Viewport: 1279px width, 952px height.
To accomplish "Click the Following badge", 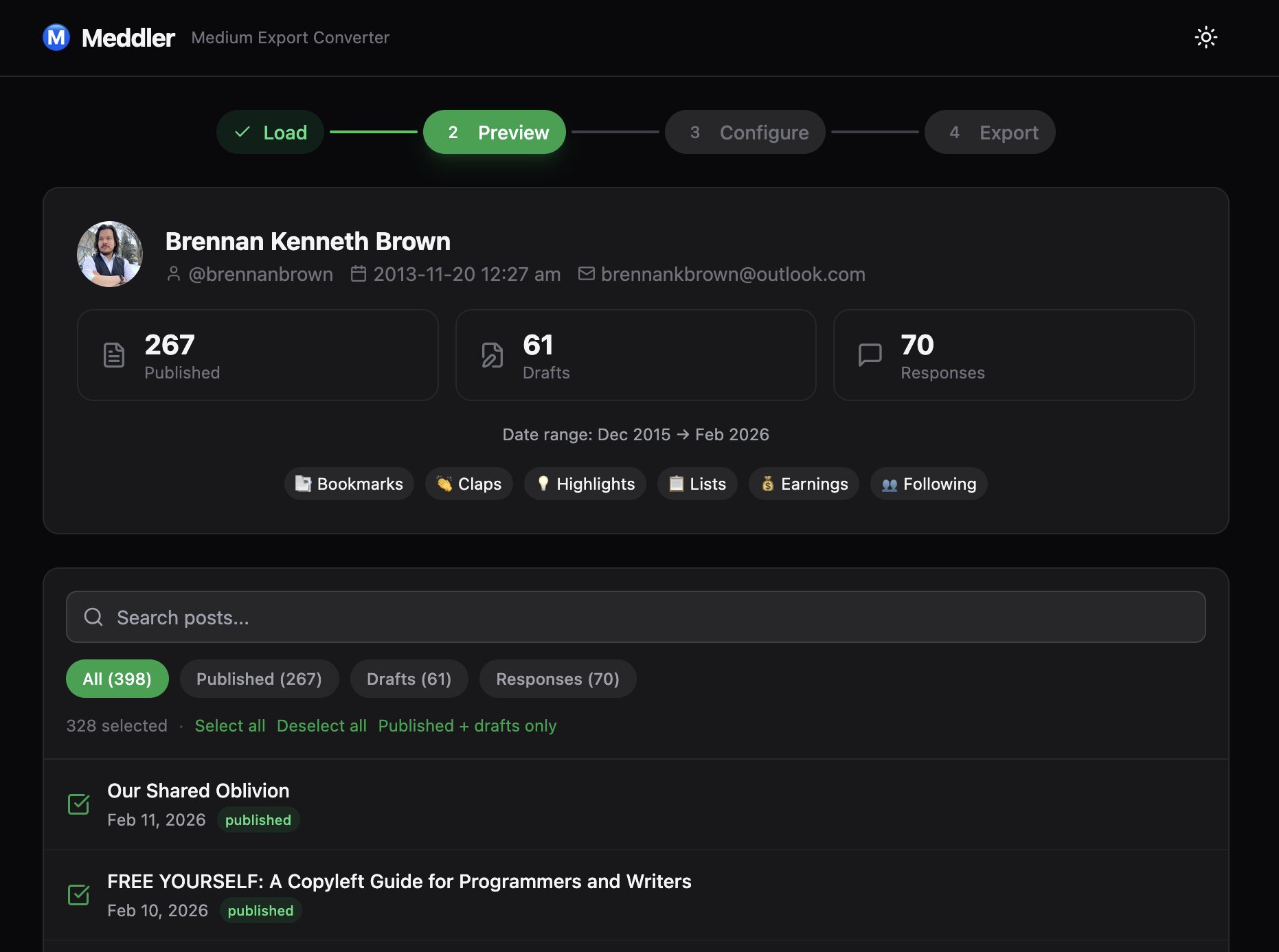I will click(928, 484).
